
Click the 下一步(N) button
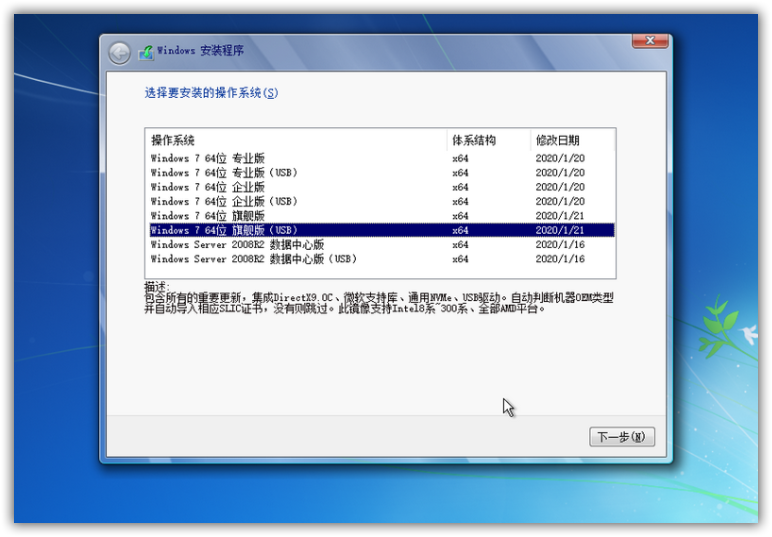(x=622, y=437)
